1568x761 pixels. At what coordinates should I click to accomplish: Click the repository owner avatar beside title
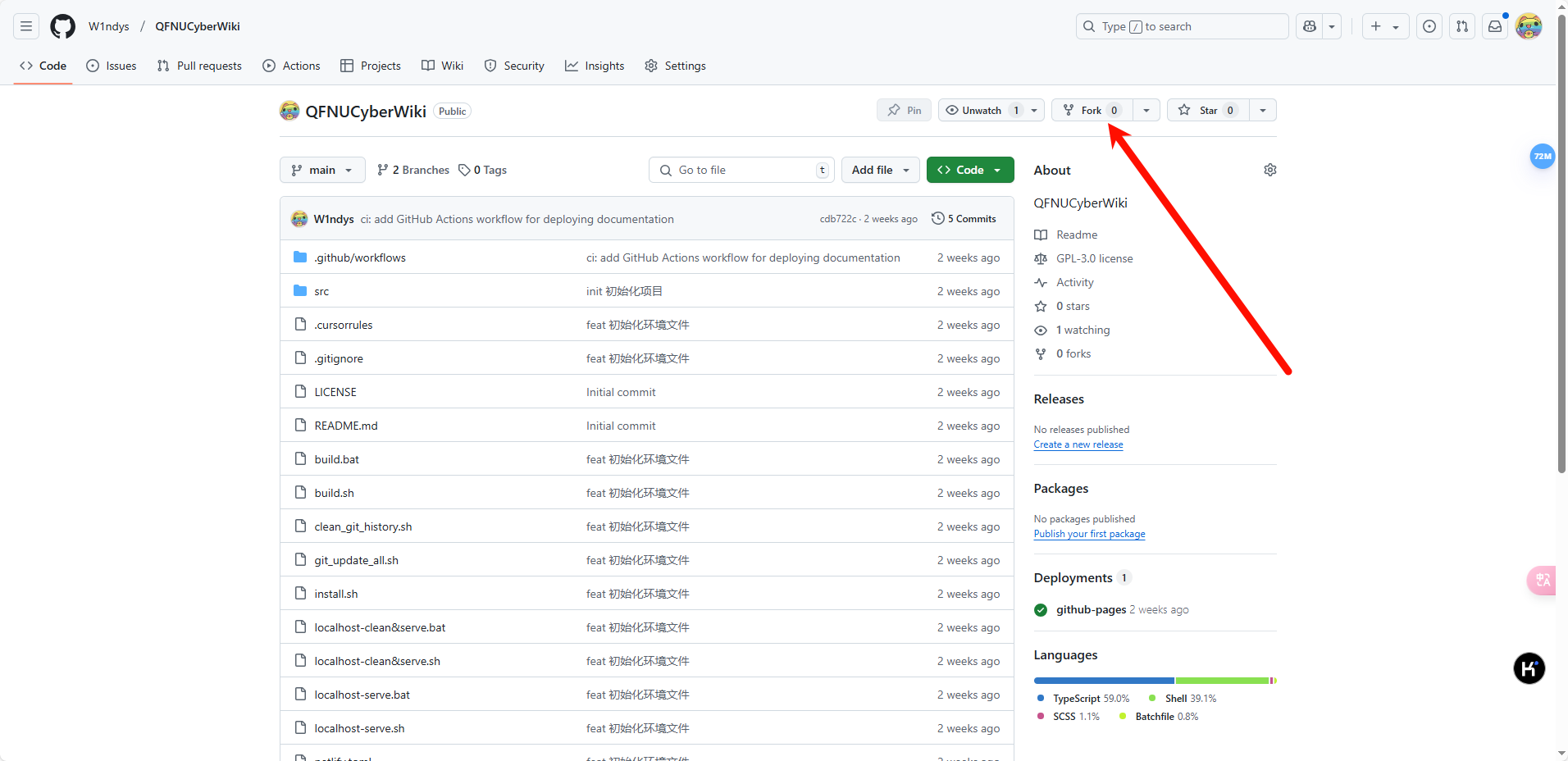289,111
